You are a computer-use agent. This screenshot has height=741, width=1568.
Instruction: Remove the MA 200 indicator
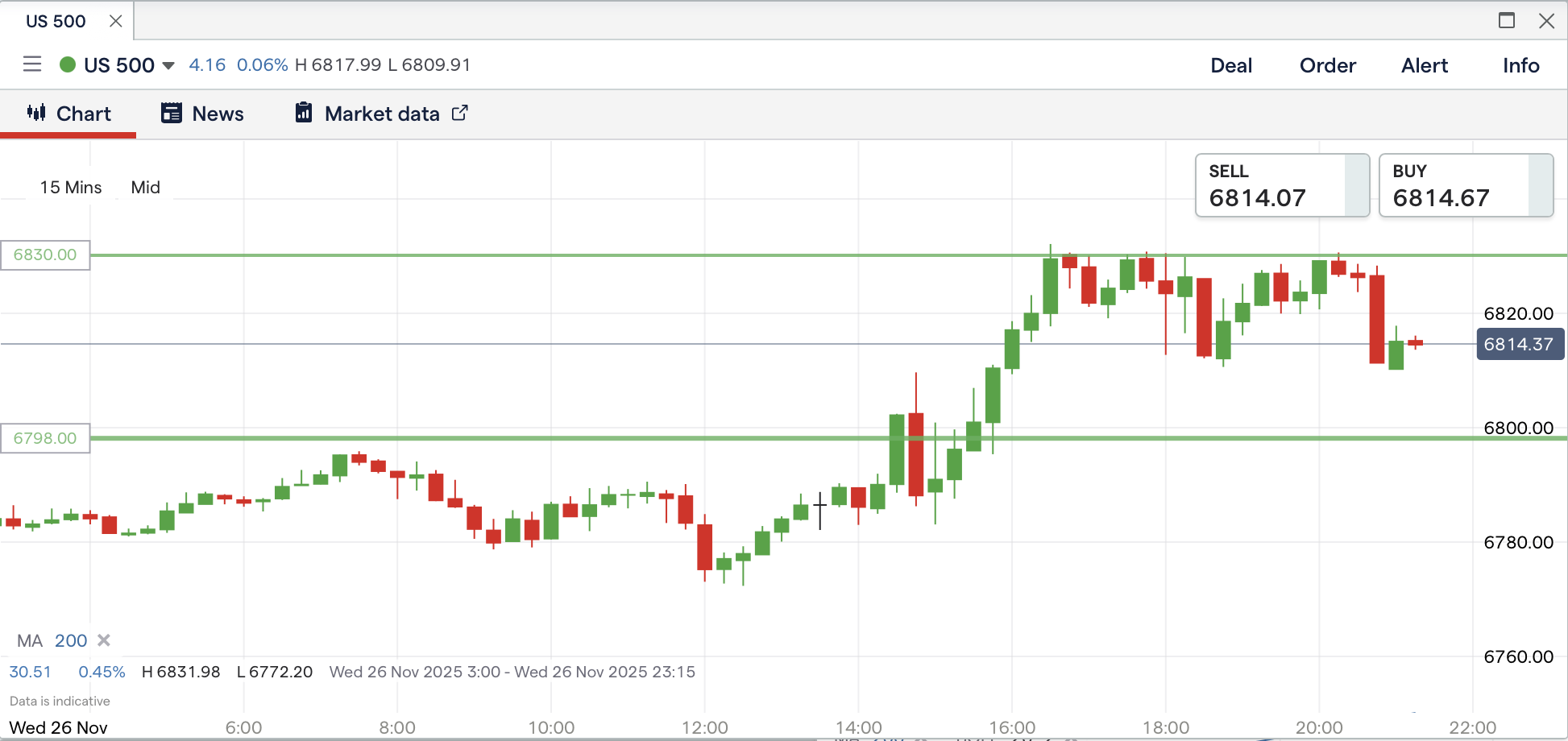coord(104,640)
